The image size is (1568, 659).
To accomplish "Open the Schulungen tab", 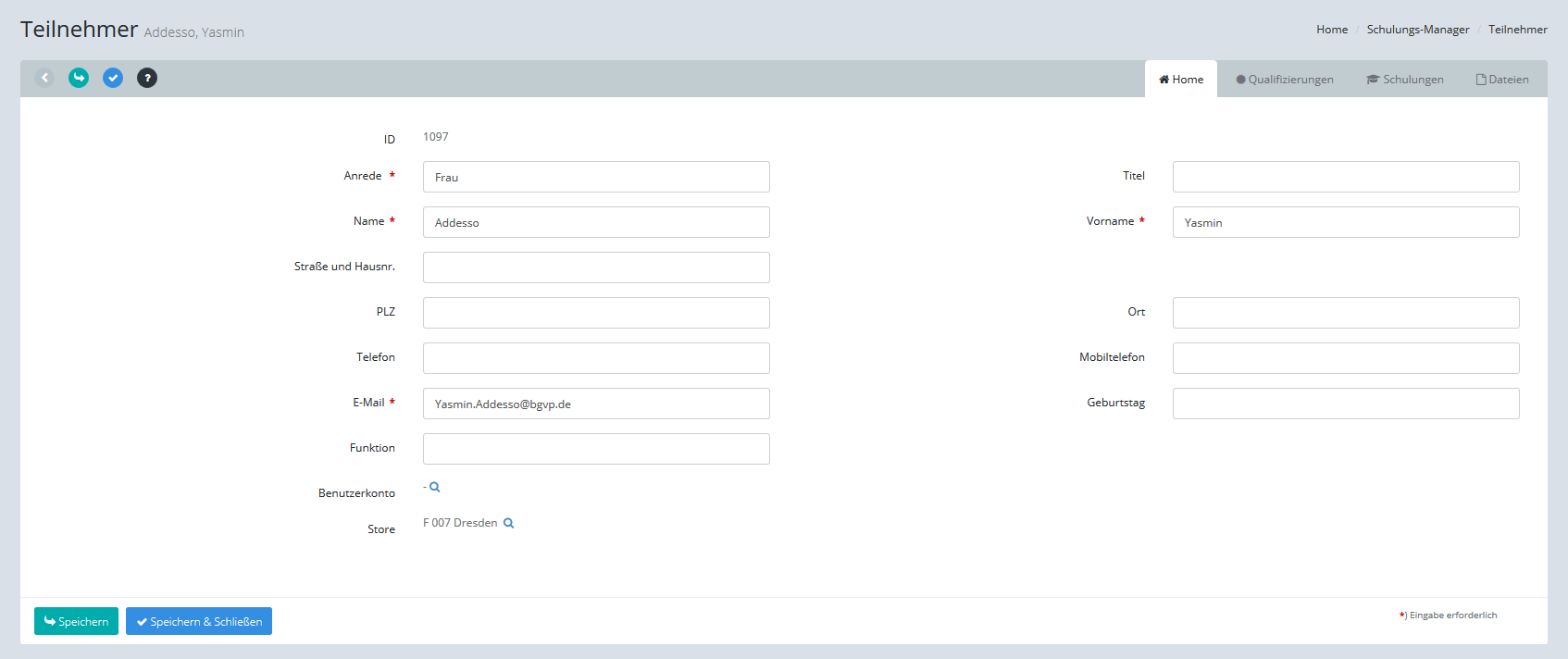I will [x=1405, y=80].
